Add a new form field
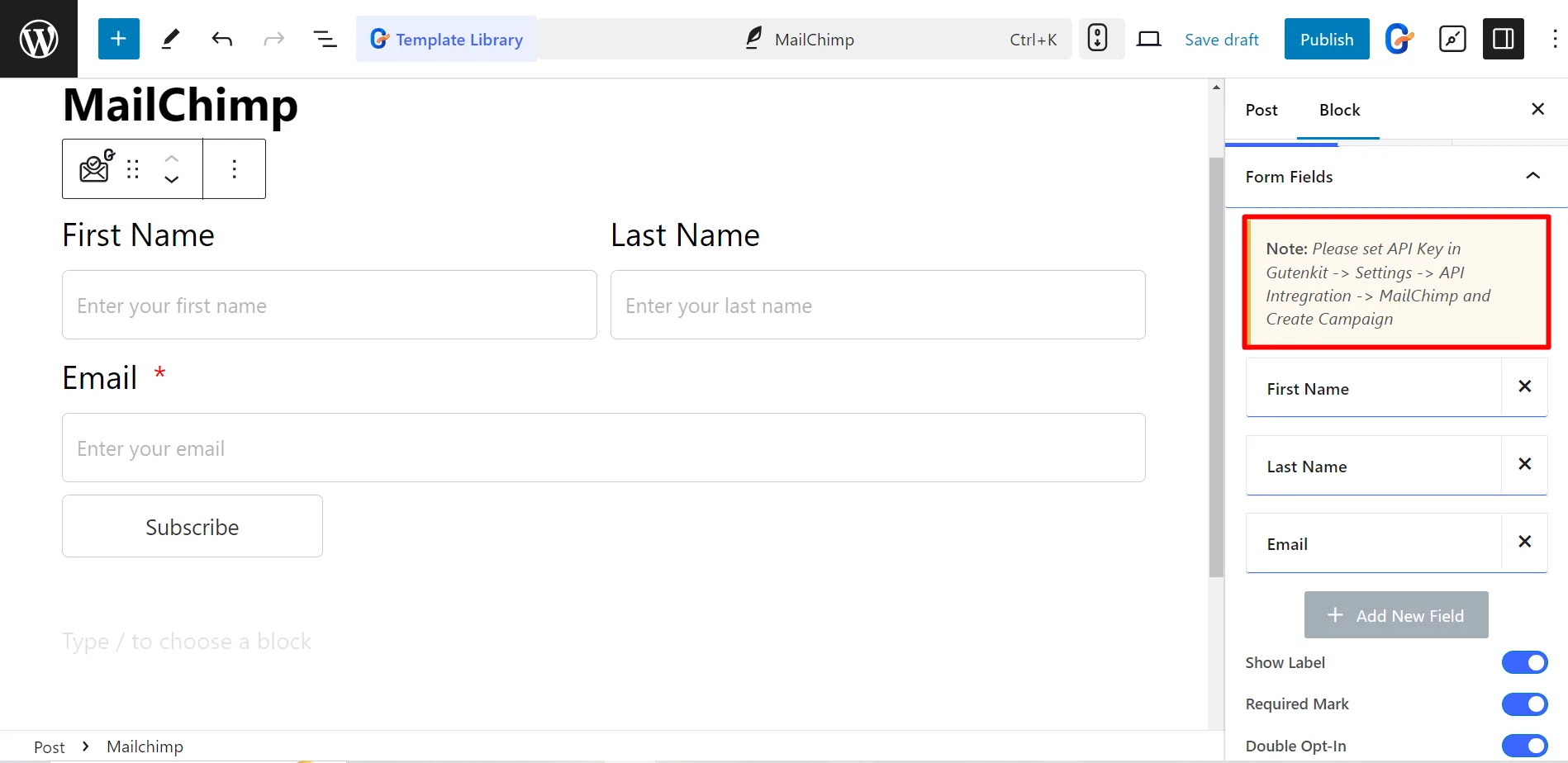The height and width of the screenshot is (763, 1568). point(1396,615)
